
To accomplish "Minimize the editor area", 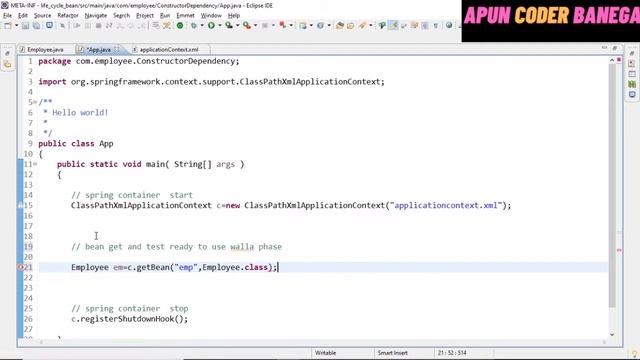I will pos(604,48).
